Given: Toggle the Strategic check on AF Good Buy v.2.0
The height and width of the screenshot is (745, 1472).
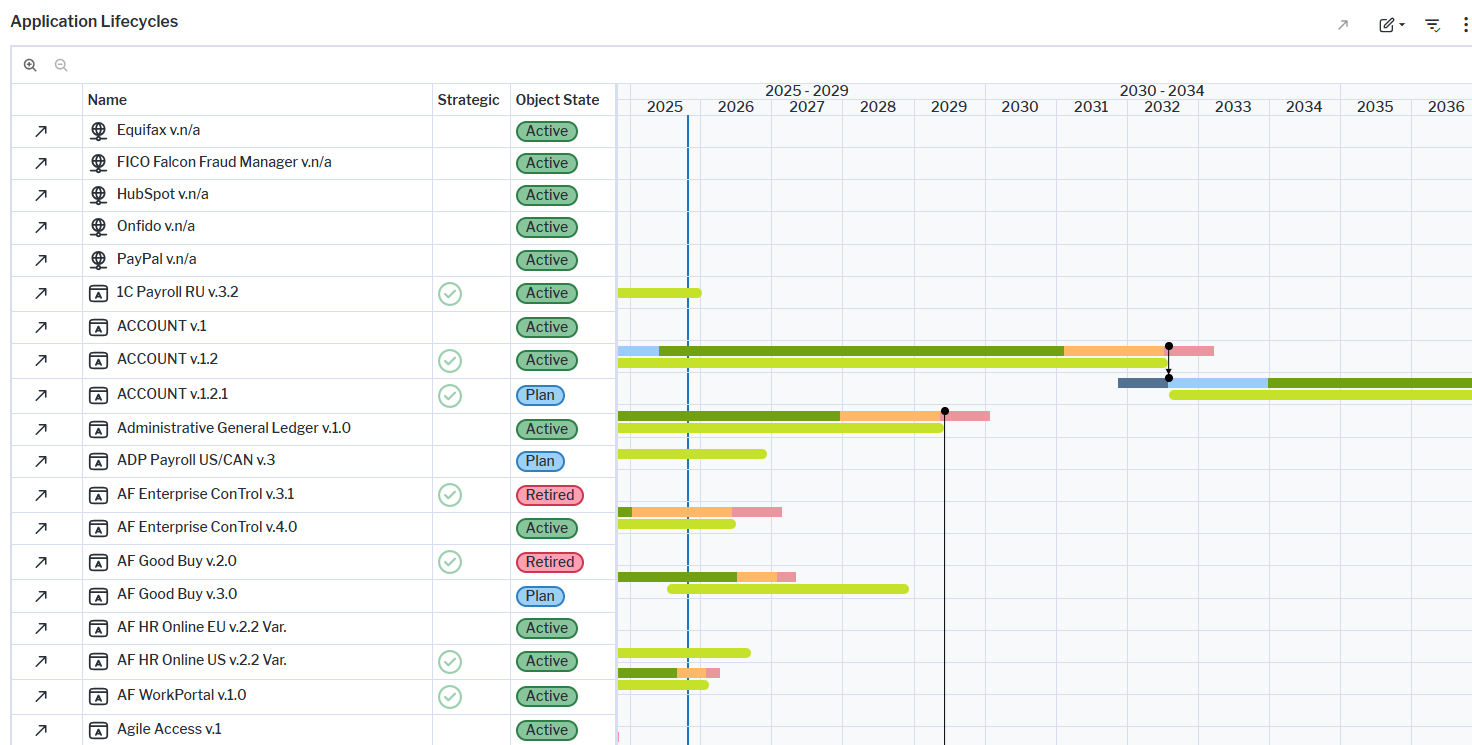Looking at the screenshot, I should pos(450,561).
